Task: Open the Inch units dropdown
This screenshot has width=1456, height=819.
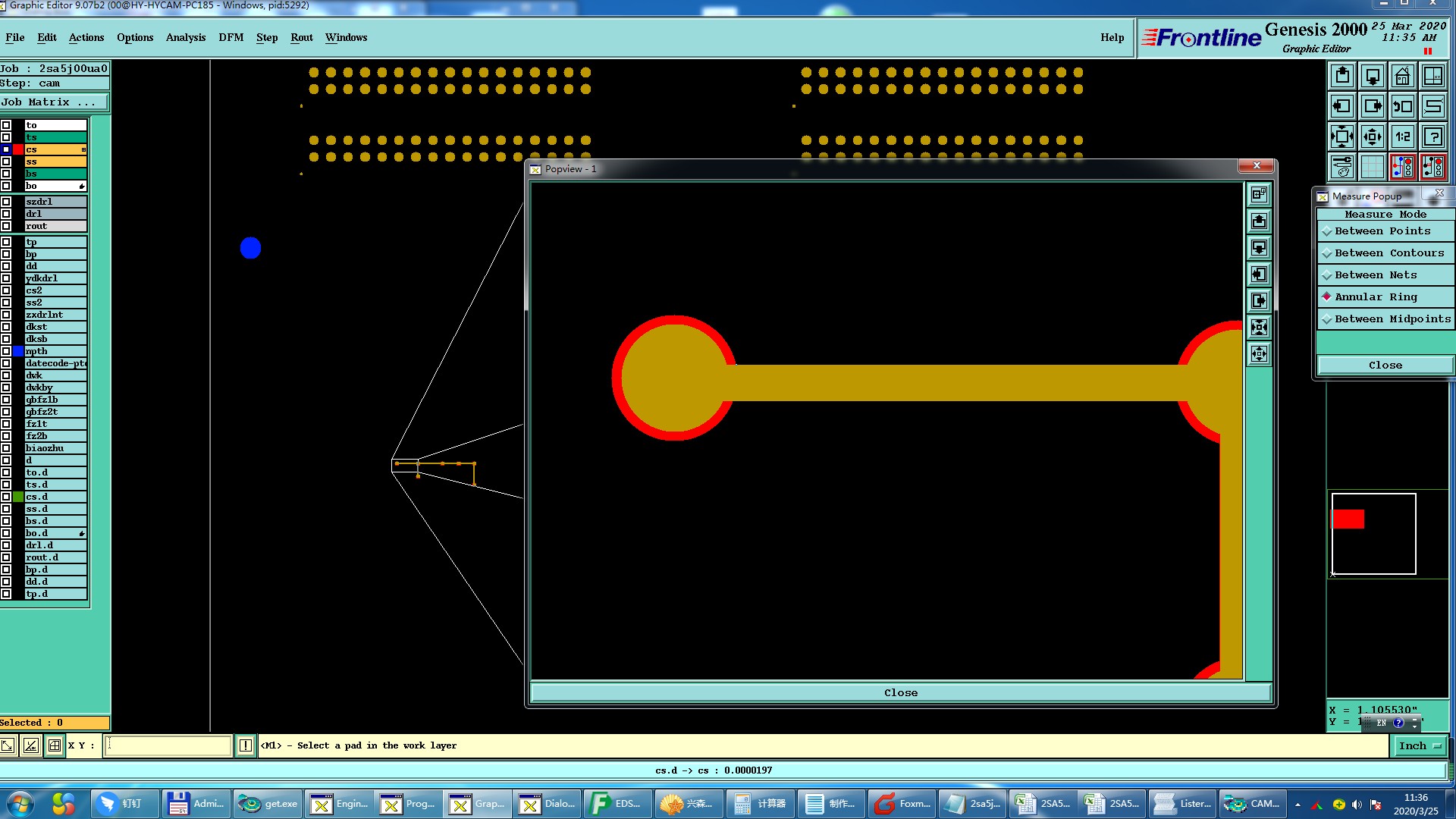Action: click(1419, 746)
